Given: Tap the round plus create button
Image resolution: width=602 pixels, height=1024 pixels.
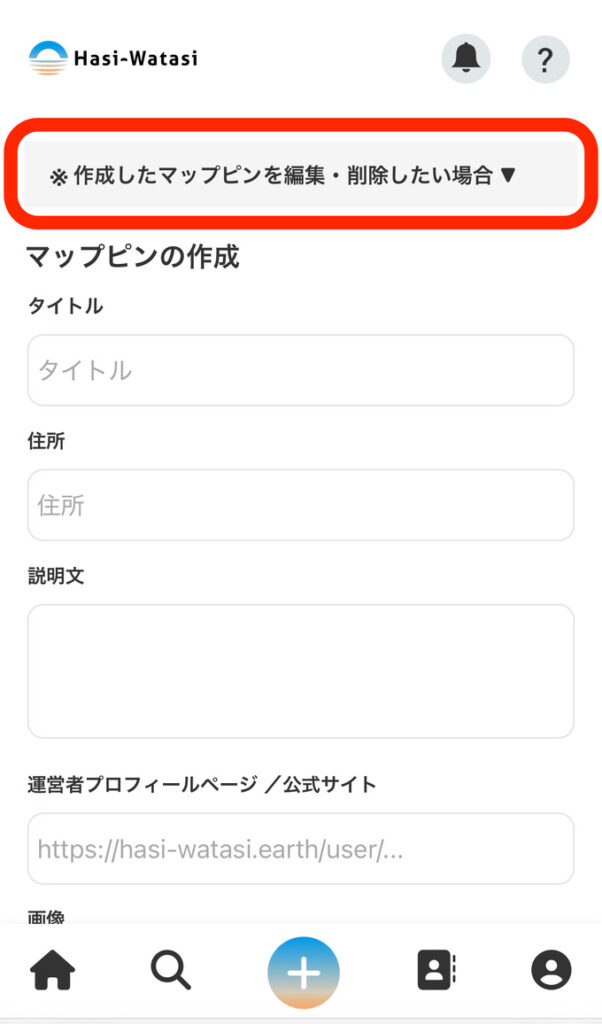Looking at the screenshot, I should pyautogui.click(x=303, y=972).
